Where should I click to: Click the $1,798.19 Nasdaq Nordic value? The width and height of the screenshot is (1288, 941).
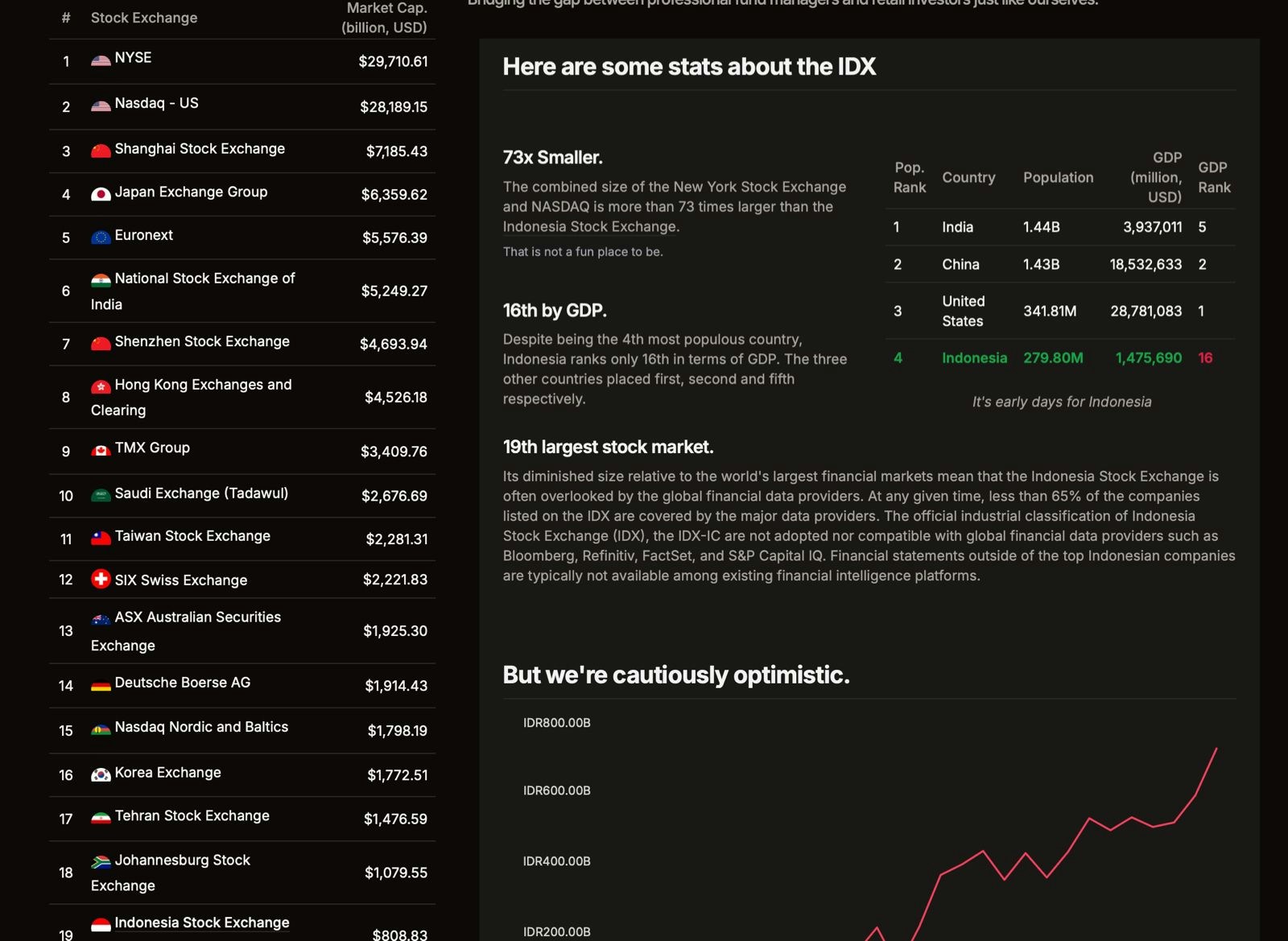[x=398, y=730]
